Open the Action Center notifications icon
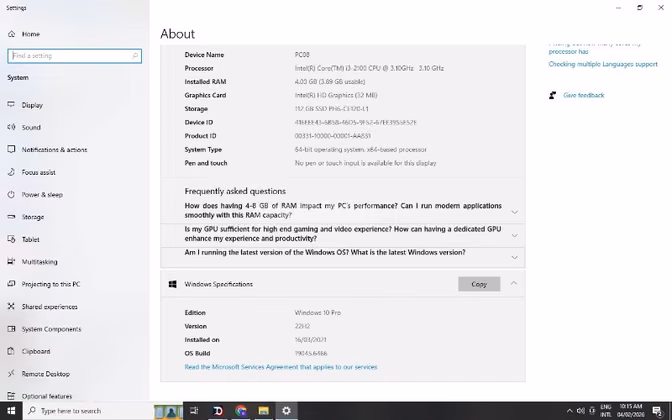The width and height of the screenshot is (672, 420). click(x=658, y=411)
